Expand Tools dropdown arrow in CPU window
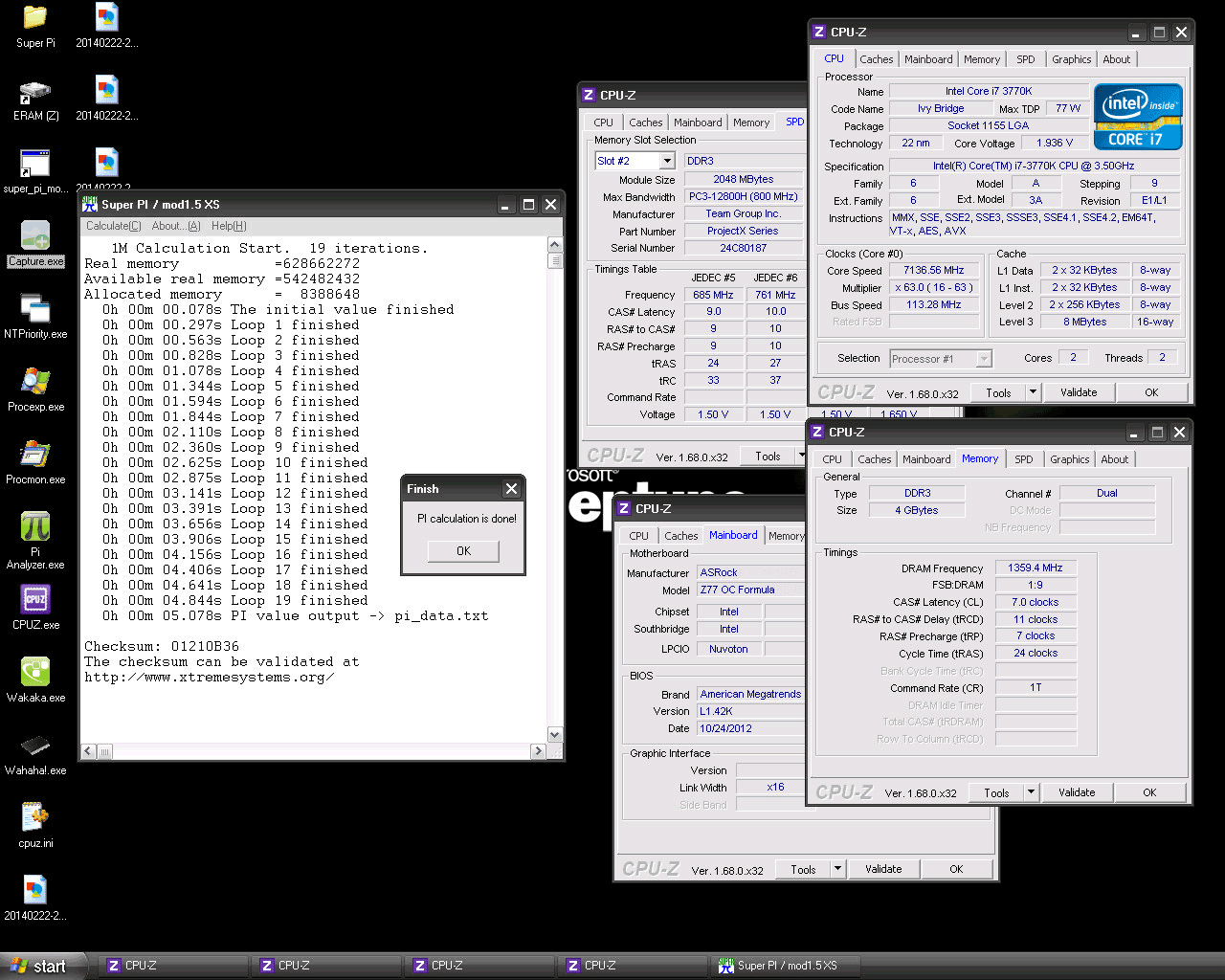This screenshot has height=980, width=1225. [x=1033, y=392]
